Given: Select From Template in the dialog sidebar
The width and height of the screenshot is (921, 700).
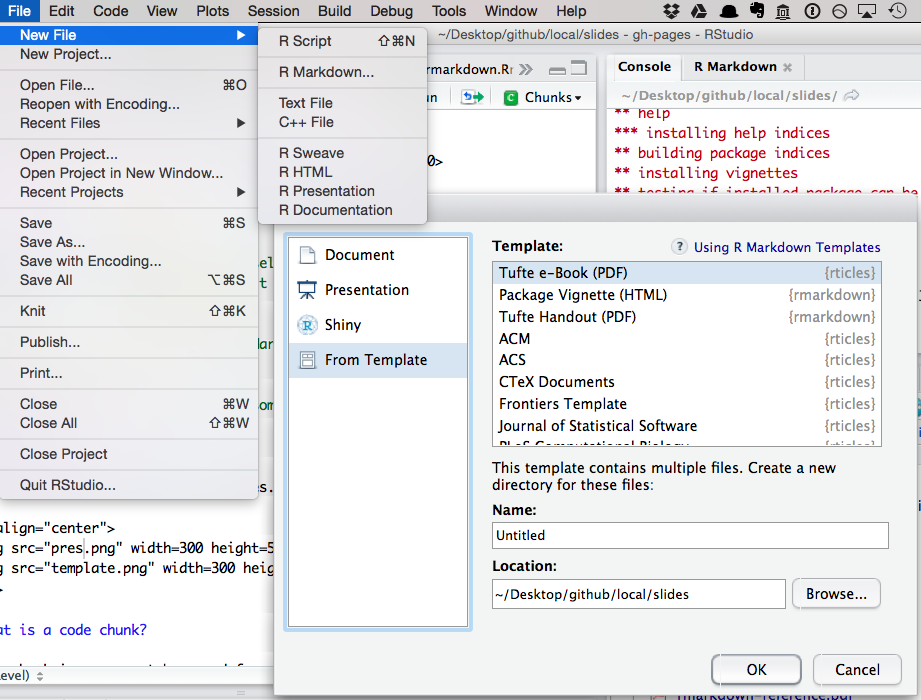Looking at the screenshot, I should (x=378, y=360).
